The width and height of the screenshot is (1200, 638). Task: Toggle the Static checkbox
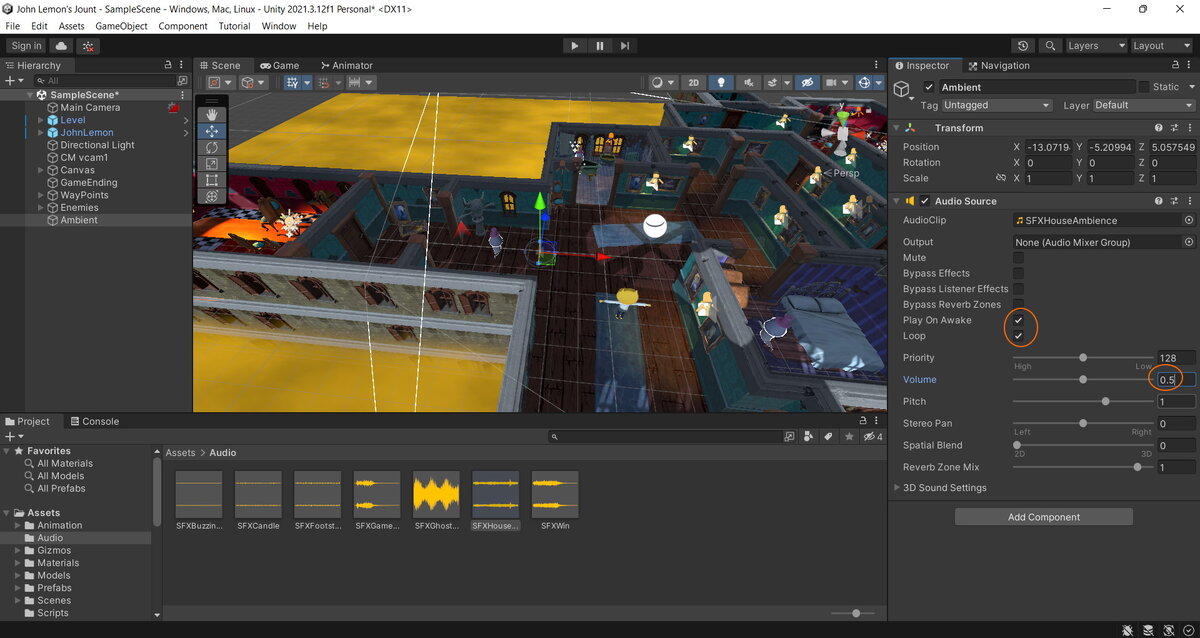(x=1144, y=87)
